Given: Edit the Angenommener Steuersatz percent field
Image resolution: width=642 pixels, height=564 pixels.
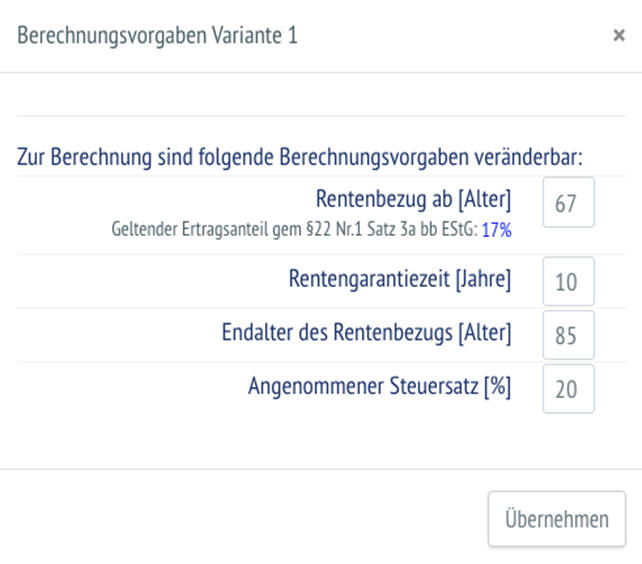Looking at the screenshot, I should coord(567,389).
